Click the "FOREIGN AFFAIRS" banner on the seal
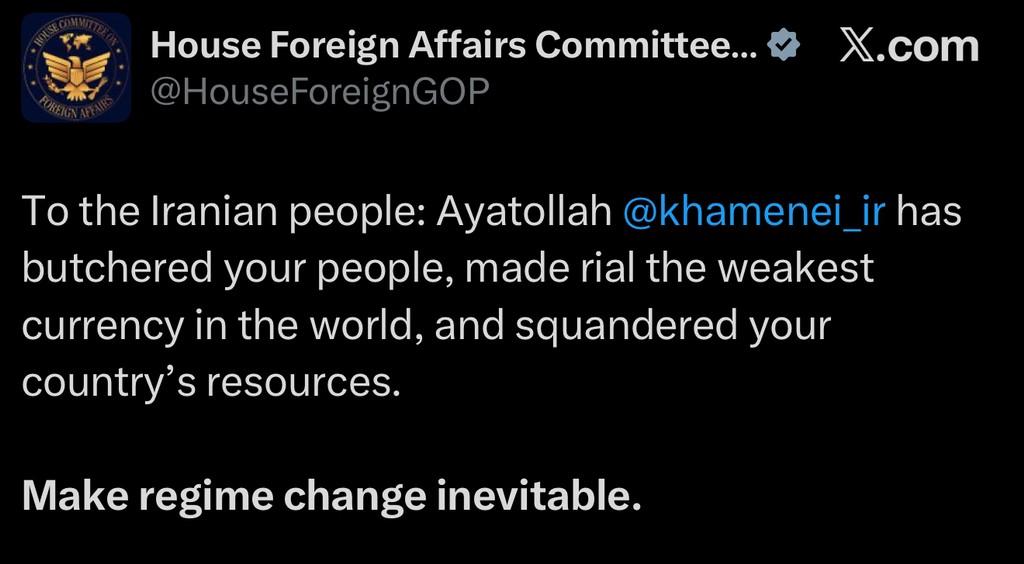1024x564 pixels. [76, 104]
